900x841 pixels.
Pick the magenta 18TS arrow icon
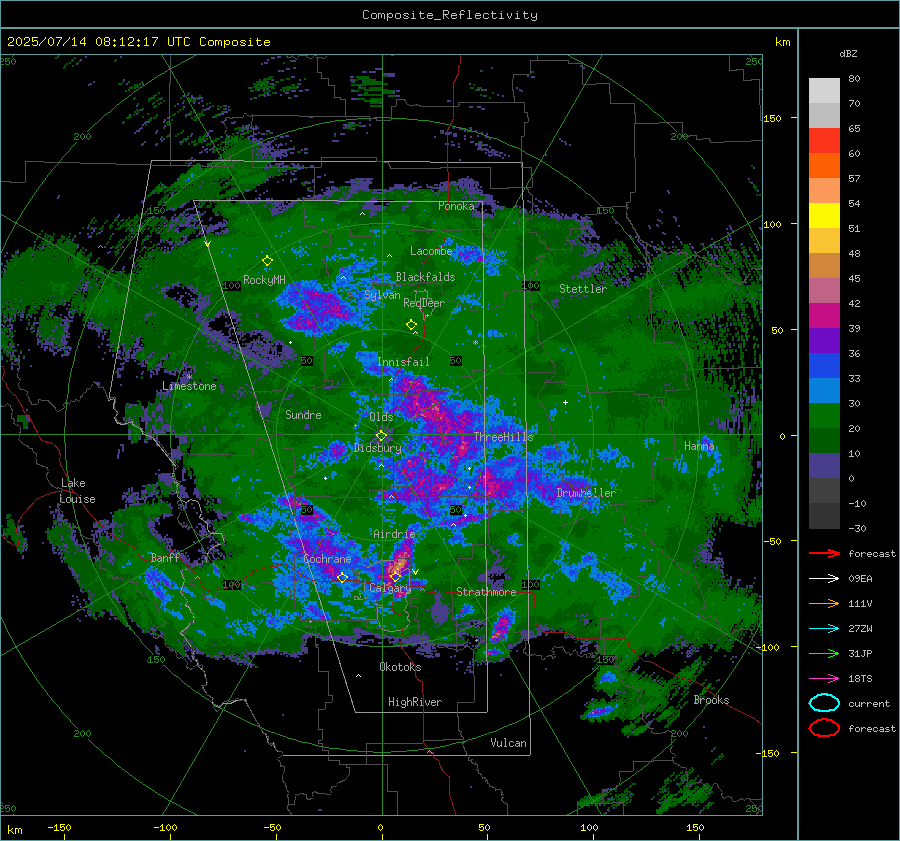(824, 679)
